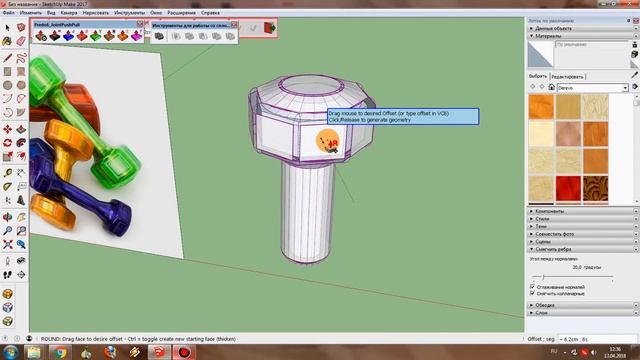The width and height of the screenshot is (640, 360).
Task: Activate the Push/Pull tool
Action: point(21,129)
